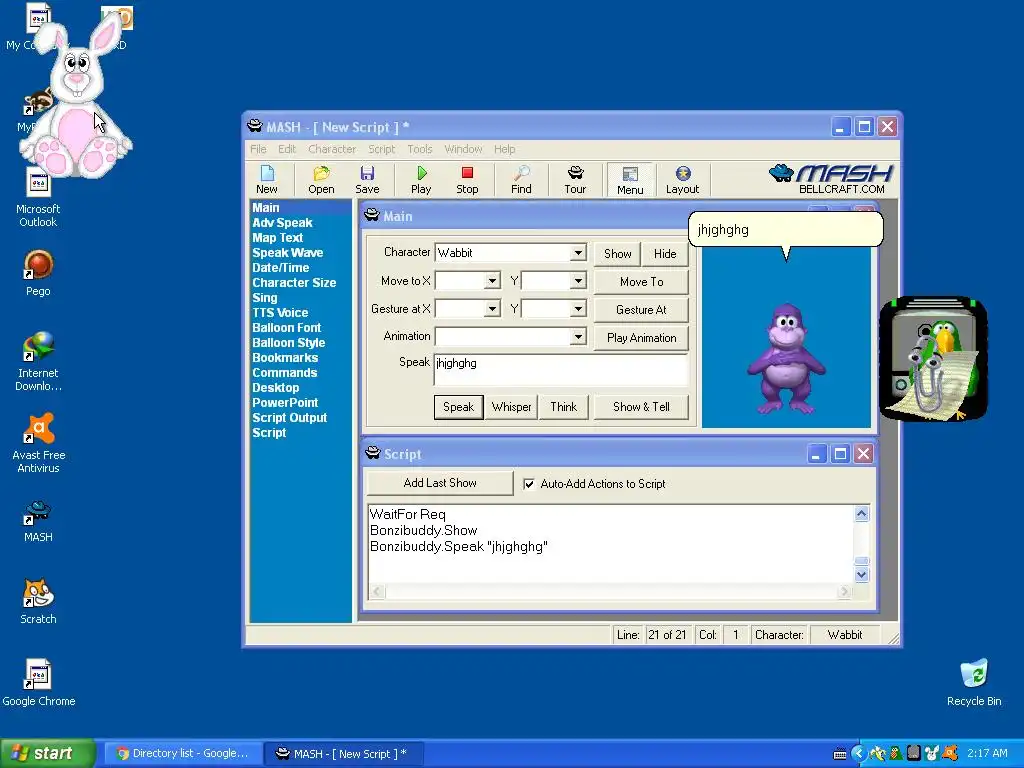Click the Show & Tell button
1024x768 pixels.
click(x=641, y=407)
